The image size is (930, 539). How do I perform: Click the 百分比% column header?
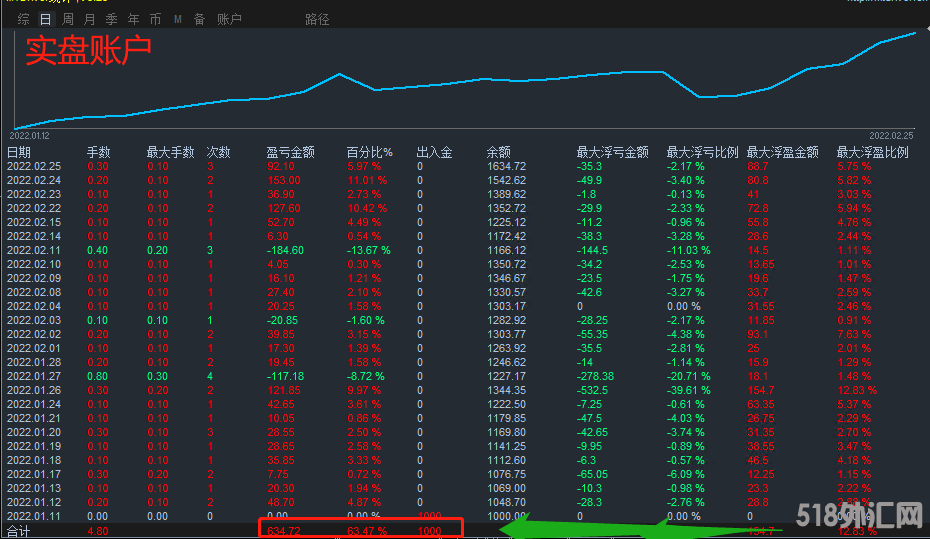pyautogui.click(x=369, y=153)
